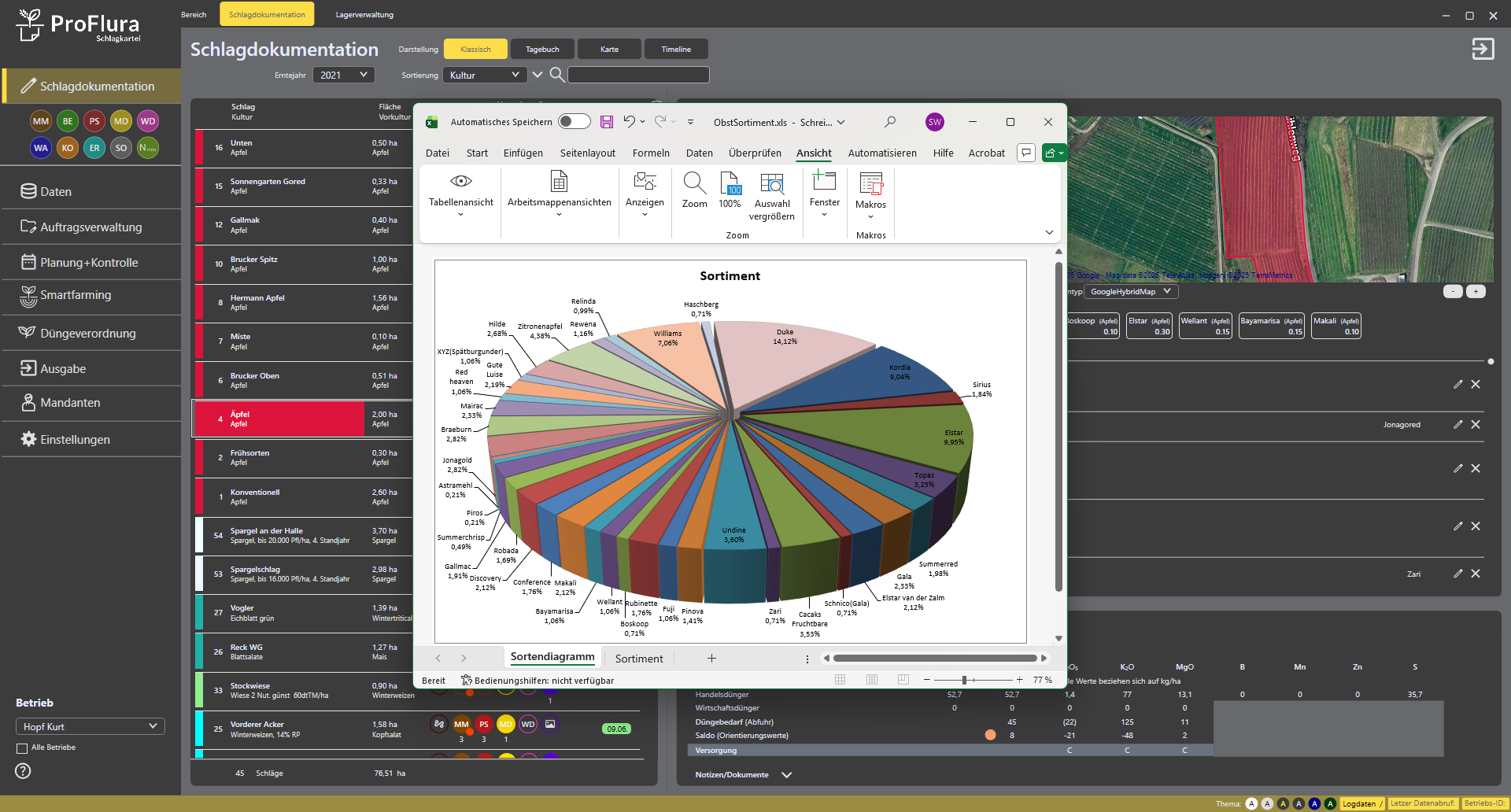Open Düngeverordnung in the sidebar
The width and height of the screenshot is (1511, 812).
[x=88, y=334]
